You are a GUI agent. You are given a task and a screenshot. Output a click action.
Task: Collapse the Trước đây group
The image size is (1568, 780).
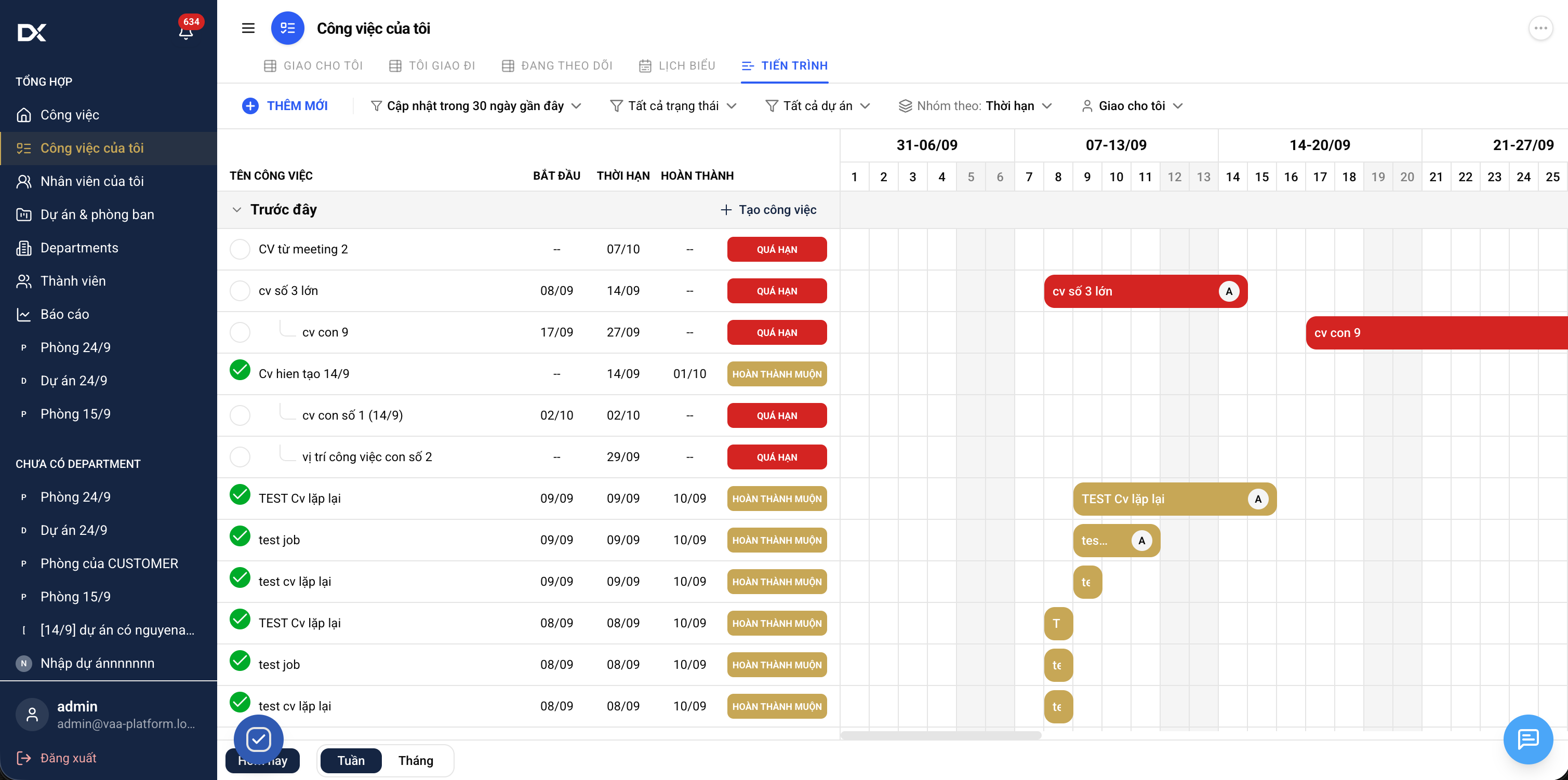tap(237, 210)
